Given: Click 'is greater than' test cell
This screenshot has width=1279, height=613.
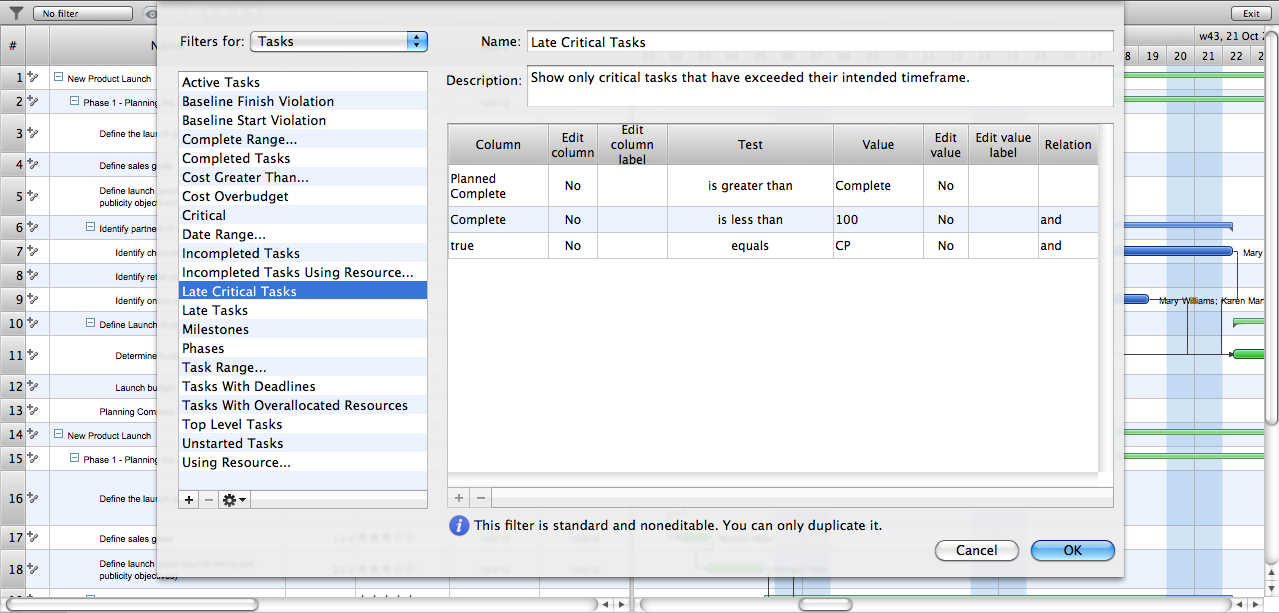Looking at the screenshot, I should pos(750,186).
